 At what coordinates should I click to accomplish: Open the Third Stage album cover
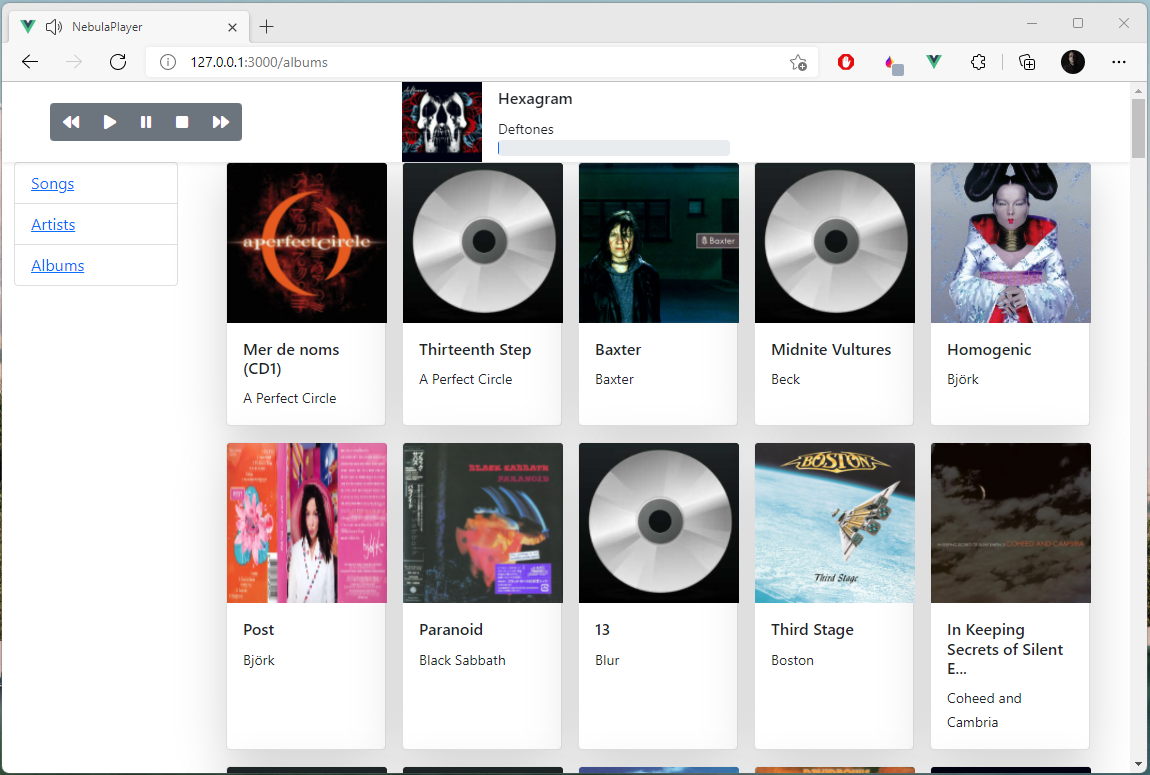[x=835, y=523]
